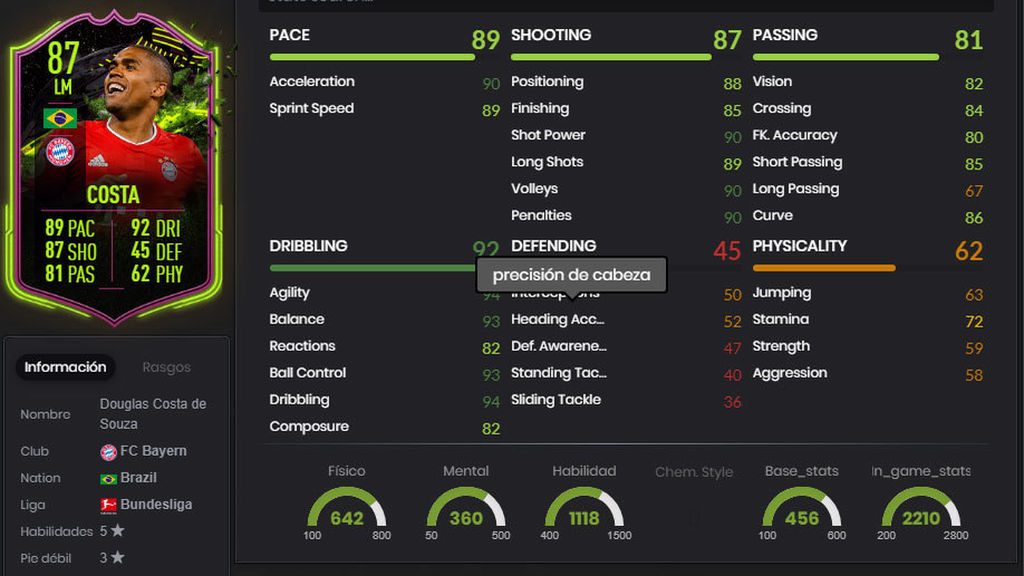The image size is (1024, 576).
Task: Click the Físico gauge showing 642
Action: pos(347,514)
